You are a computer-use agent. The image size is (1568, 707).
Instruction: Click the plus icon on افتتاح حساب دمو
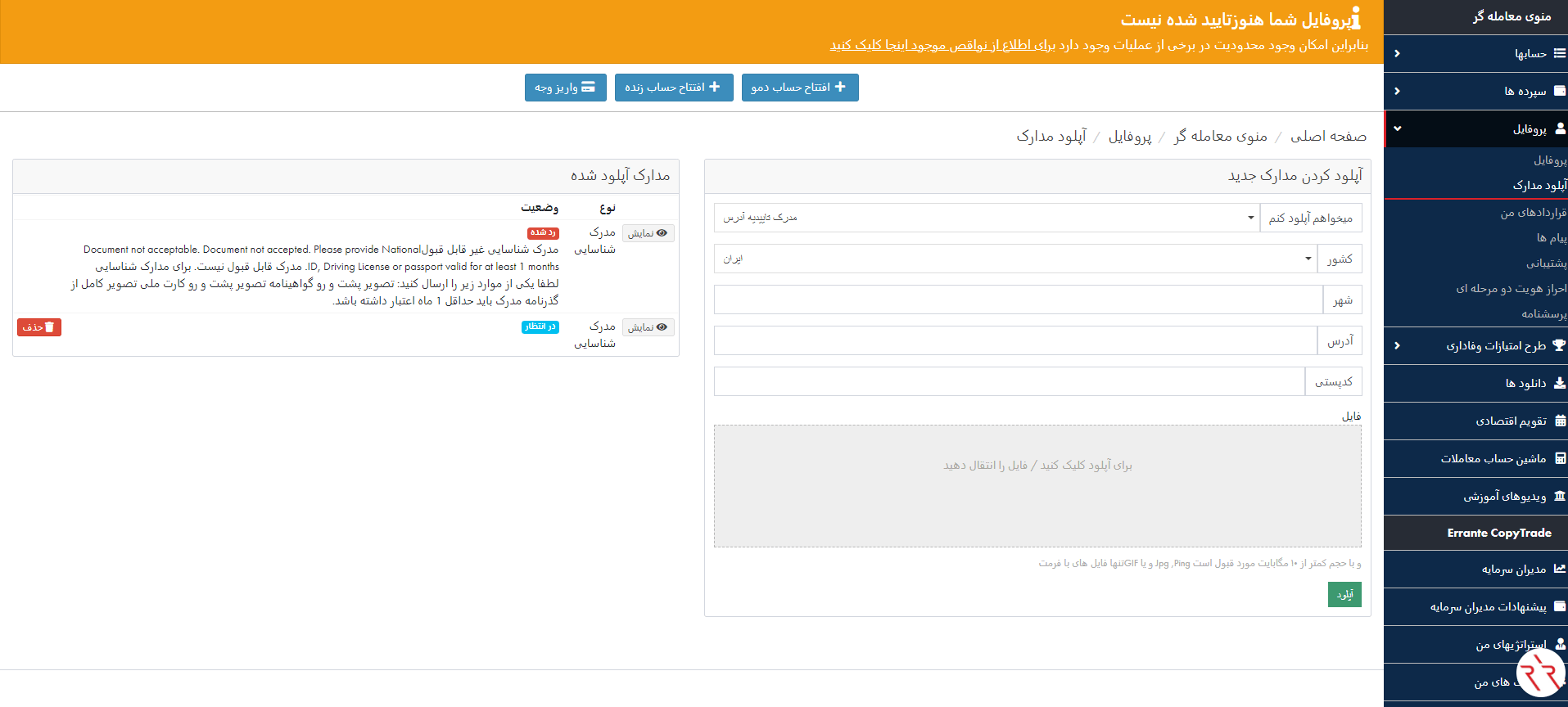[840, 87]
